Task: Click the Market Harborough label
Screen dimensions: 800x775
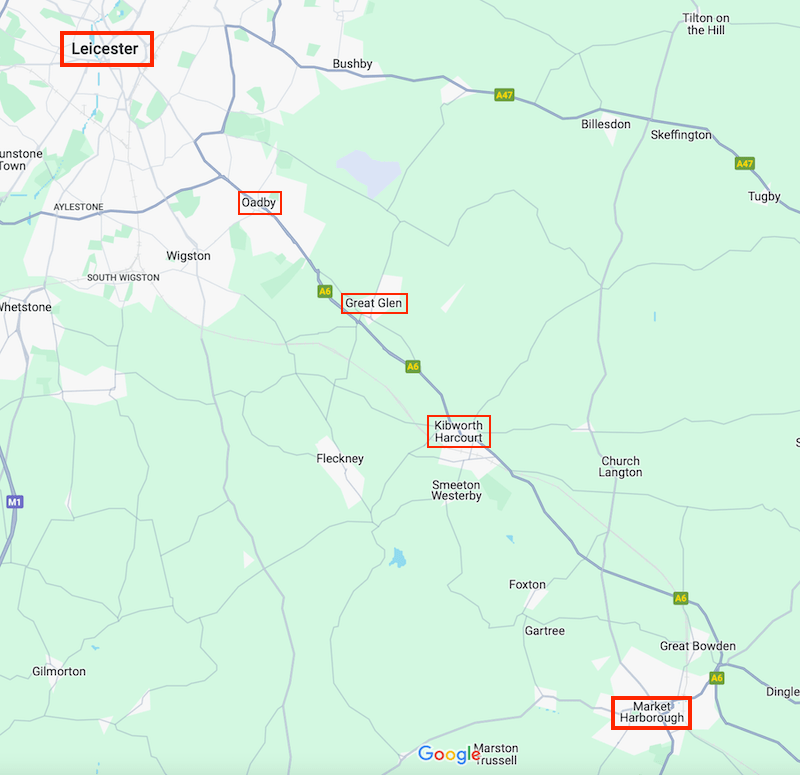Action: (652, 712)
